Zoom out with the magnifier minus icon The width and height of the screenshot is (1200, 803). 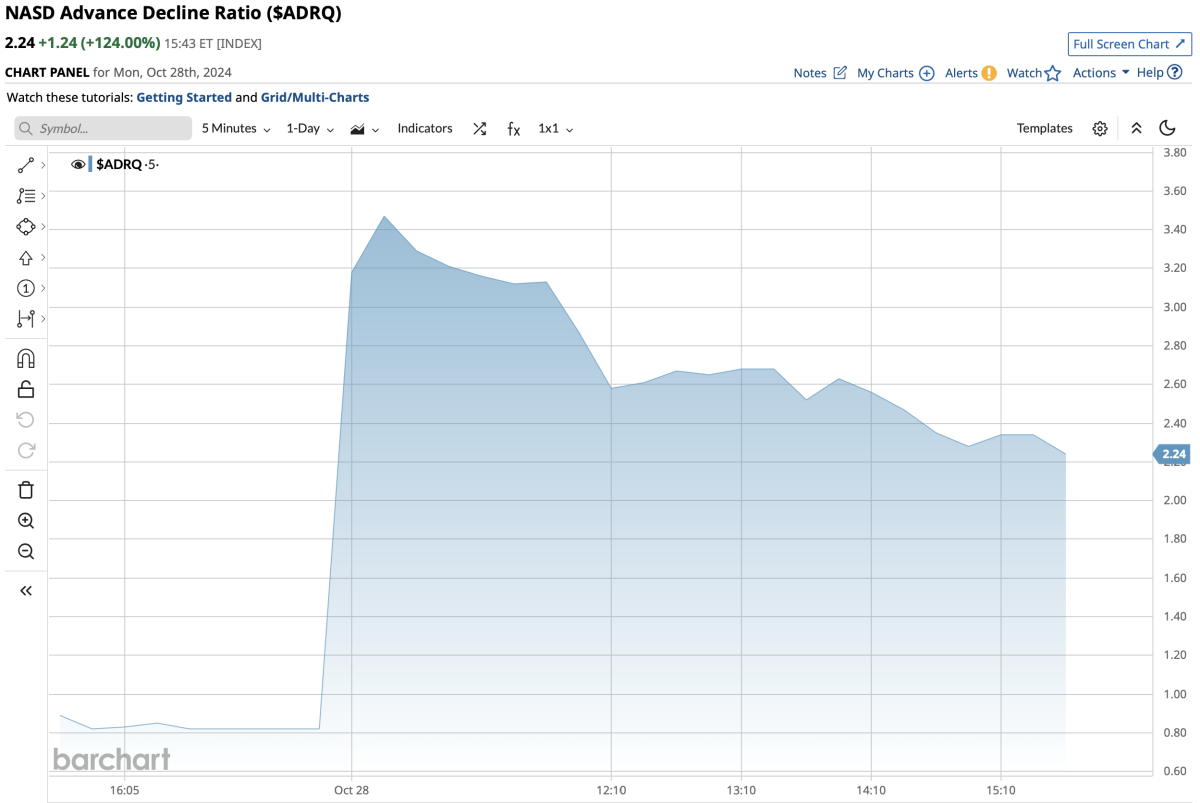coord(26,552)
